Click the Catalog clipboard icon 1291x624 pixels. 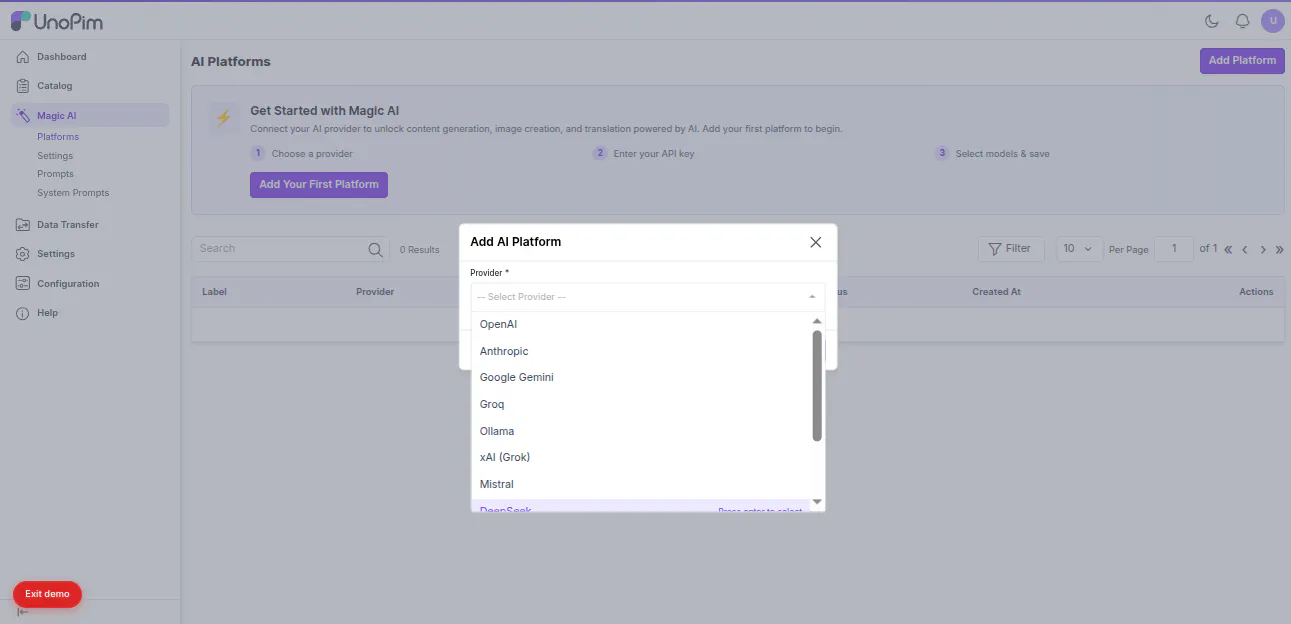coord(23,86)
